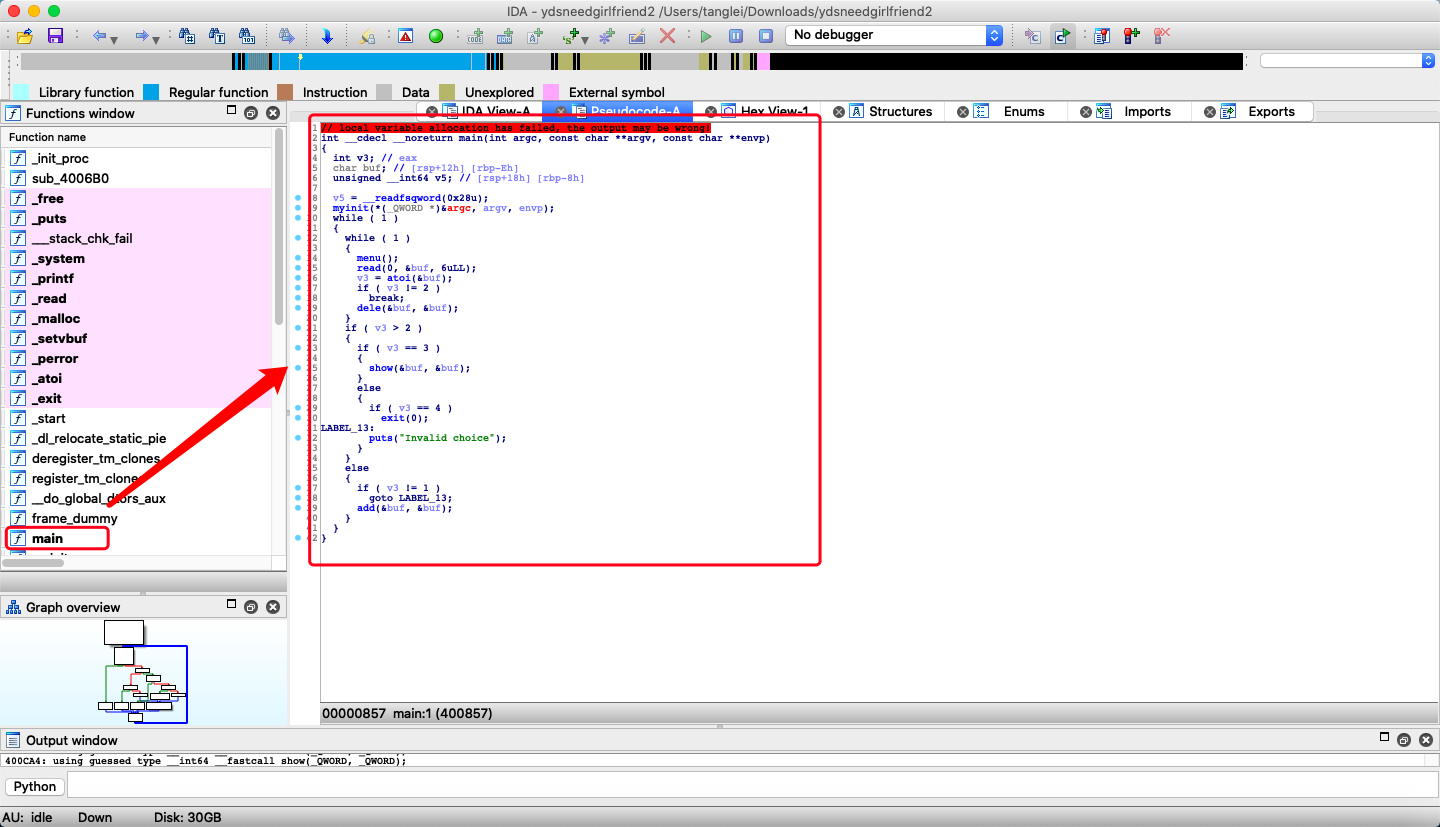Click the pencil edit/rename icon
Viewport: 1440px width, 827px height.
(x=637, y=36)
